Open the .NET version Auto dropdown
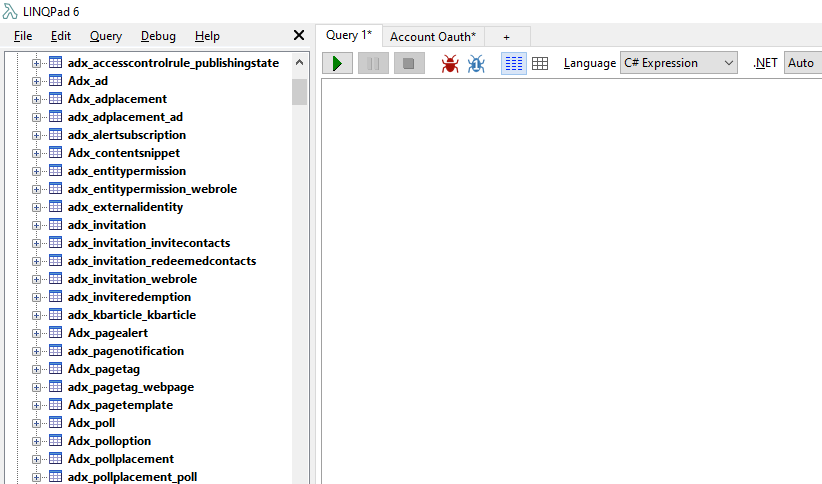 pyautogui.click(x=803, y=63)
